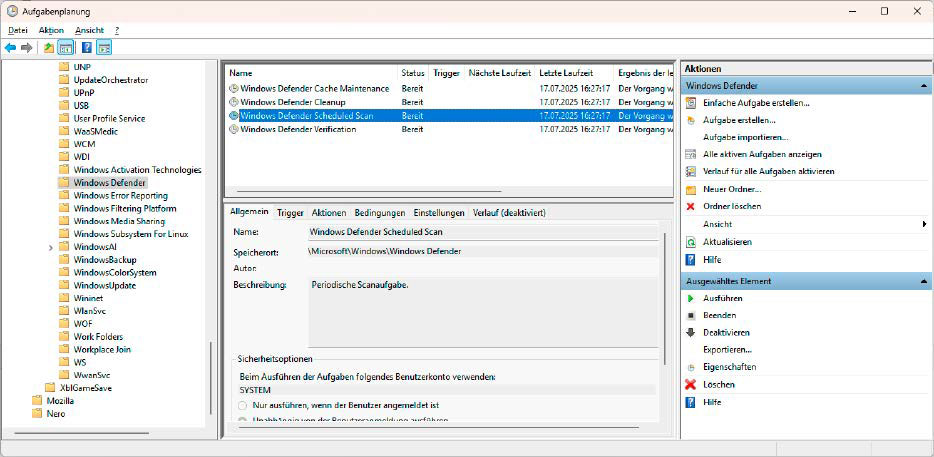934x457 pixels.
Task: Toggle the console tree pane toolbar icon
Action: coord(66,48)
